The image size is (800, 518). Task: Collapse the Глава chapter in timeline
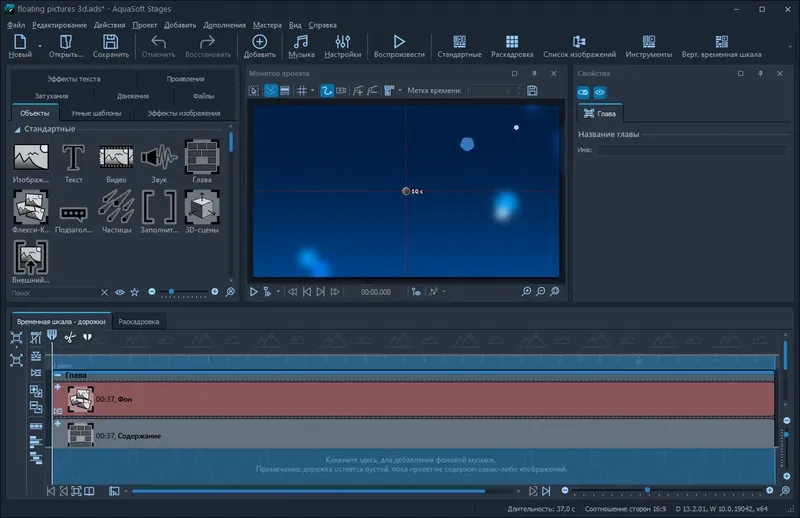click(58, 375)
